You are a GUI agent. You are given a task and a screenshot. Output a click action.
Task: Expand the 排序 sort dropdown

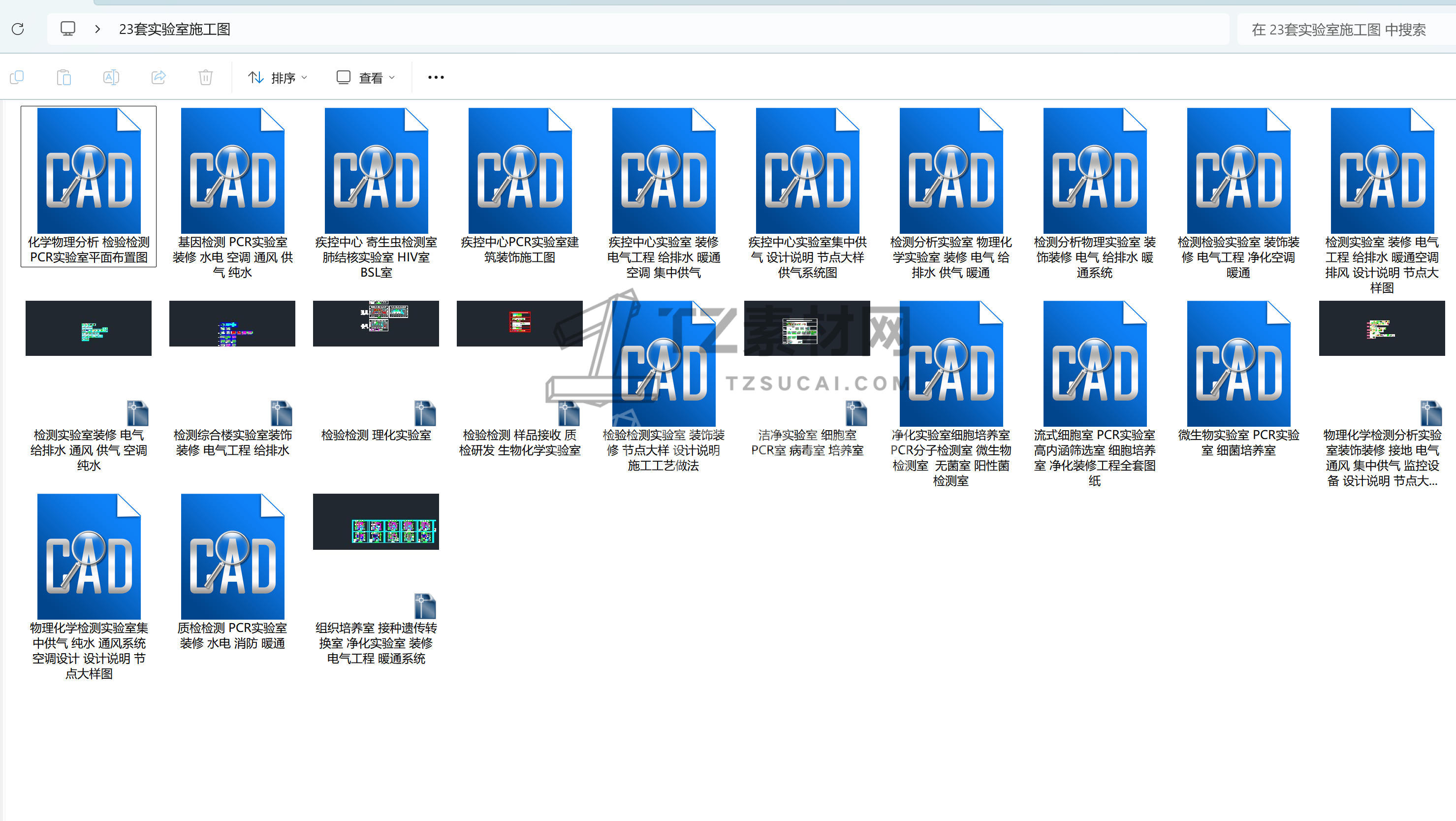(x=278, y=77)
